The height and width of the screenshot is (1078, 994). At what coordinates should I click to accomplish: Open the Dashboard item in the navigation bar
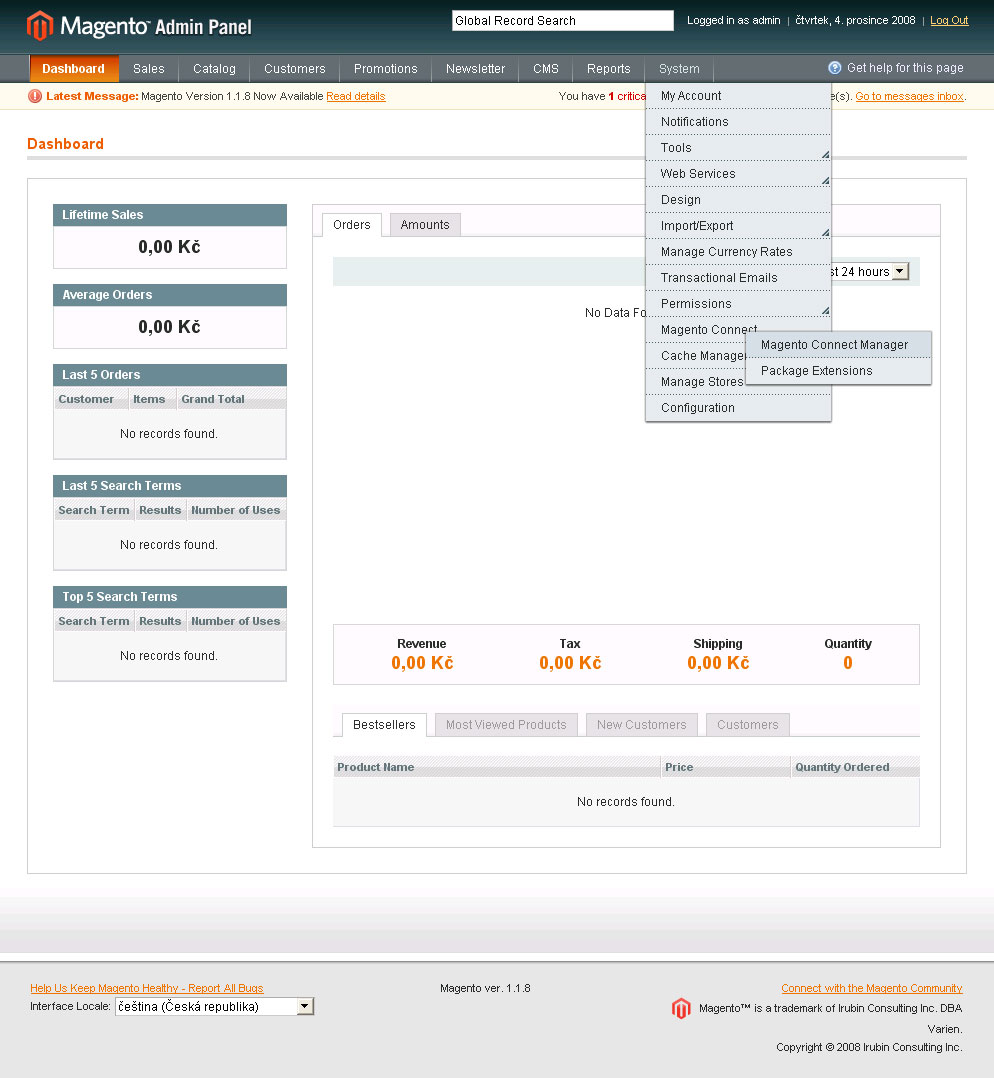[x=74, y=69]
